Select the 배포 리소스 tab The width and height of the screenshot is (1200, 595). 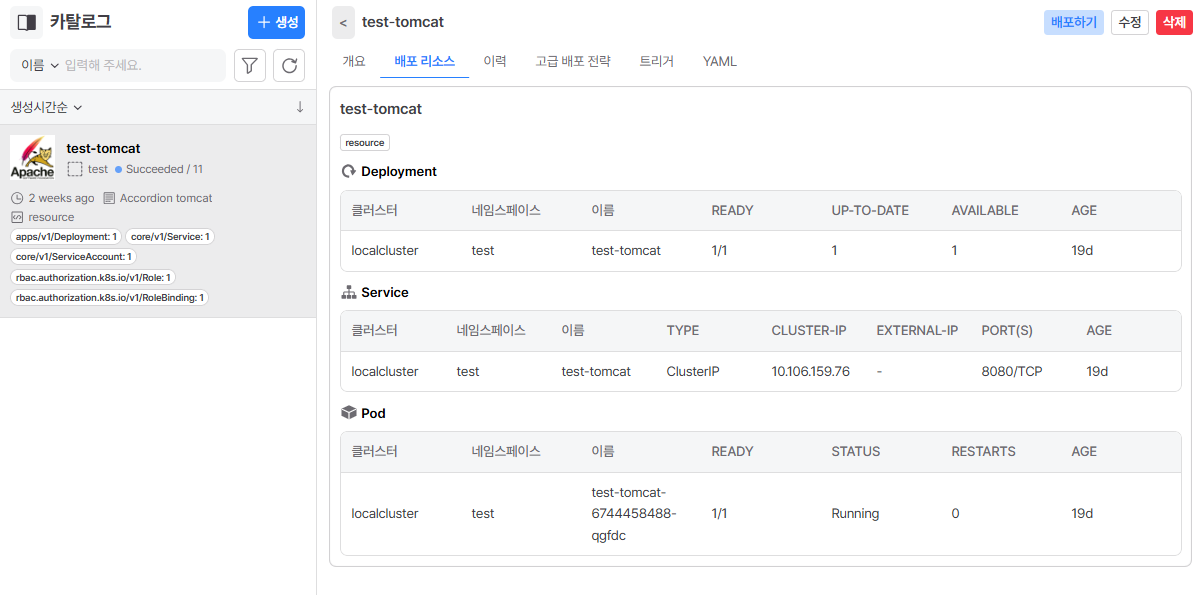[425, 61]
